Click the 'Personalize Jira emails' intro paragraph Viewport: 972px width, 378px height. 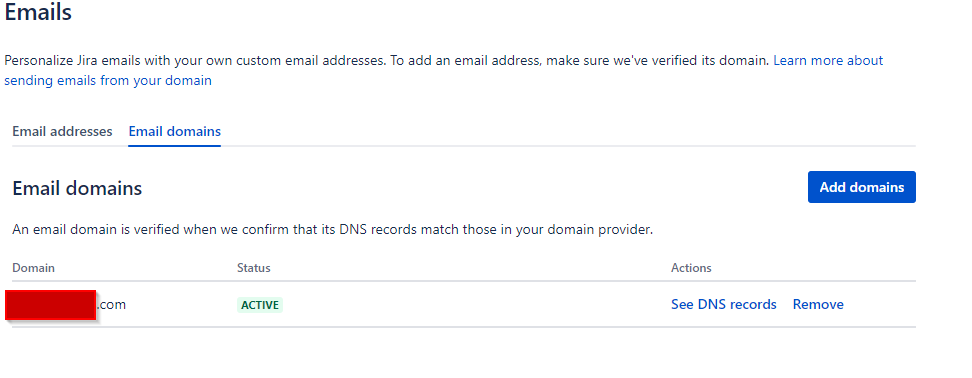(x=444, y=70)
